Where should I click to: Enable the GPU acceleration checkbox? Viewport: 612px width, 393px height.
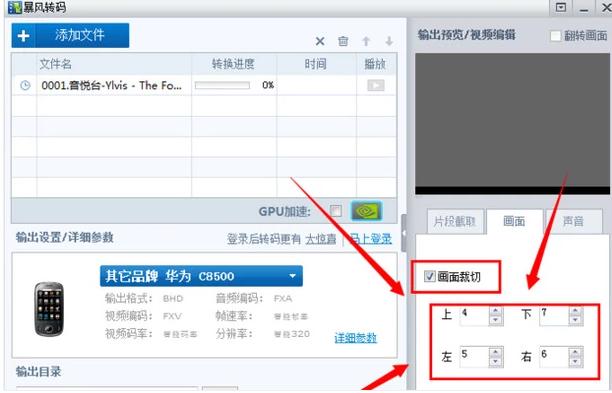336,211
